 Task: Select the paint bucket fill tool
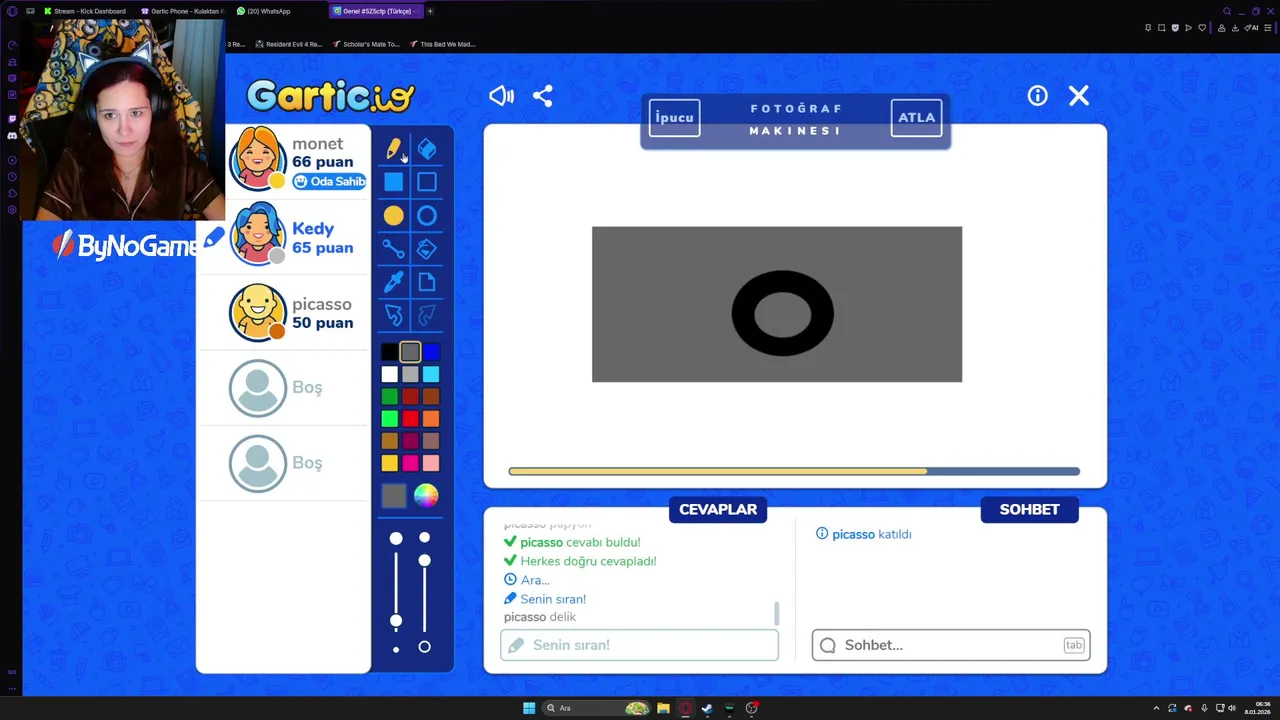point(427,249)
